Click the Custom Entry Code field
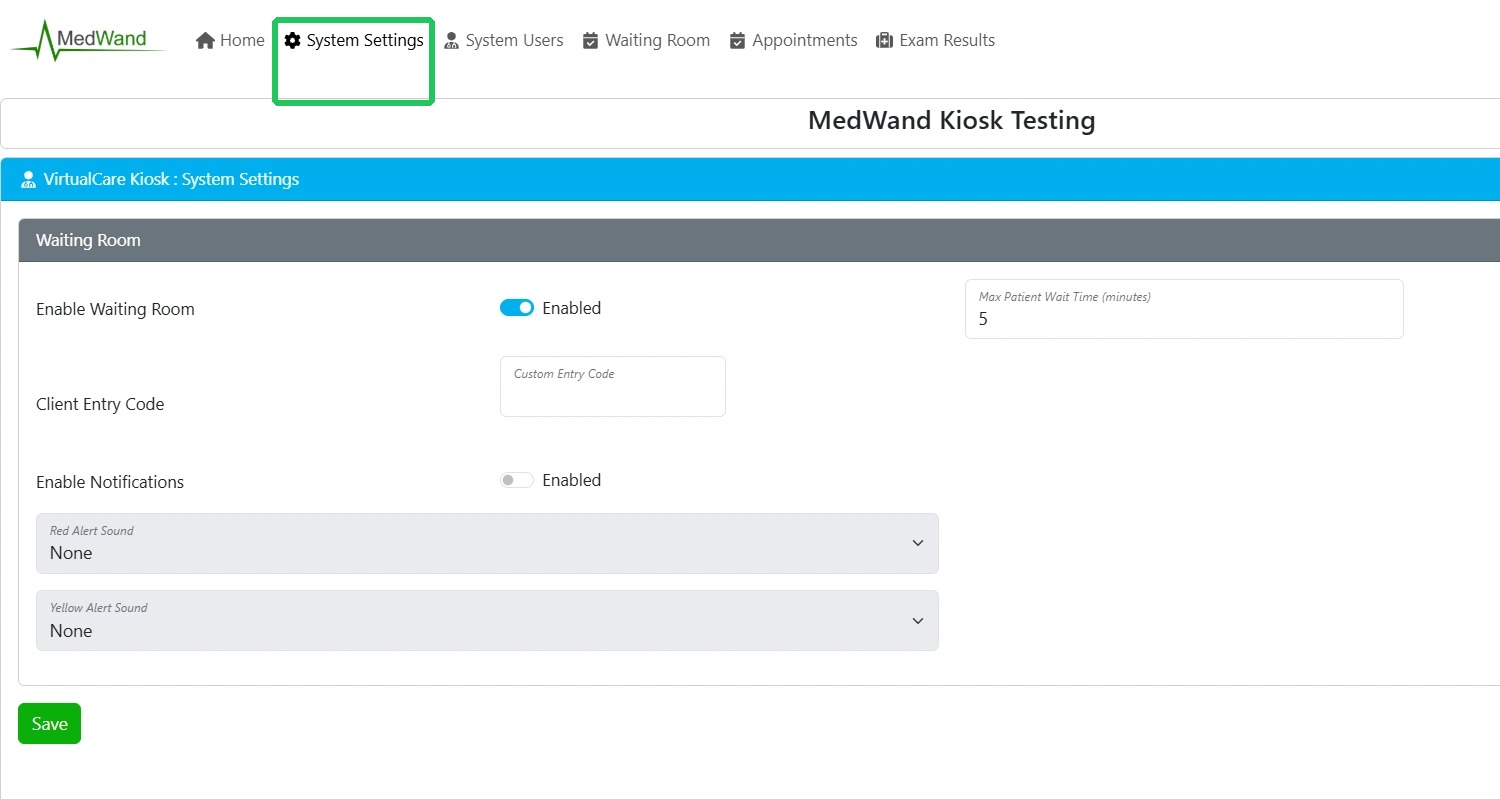The height and width of the screenshot is (799, 1500). [x=612, y=393]
